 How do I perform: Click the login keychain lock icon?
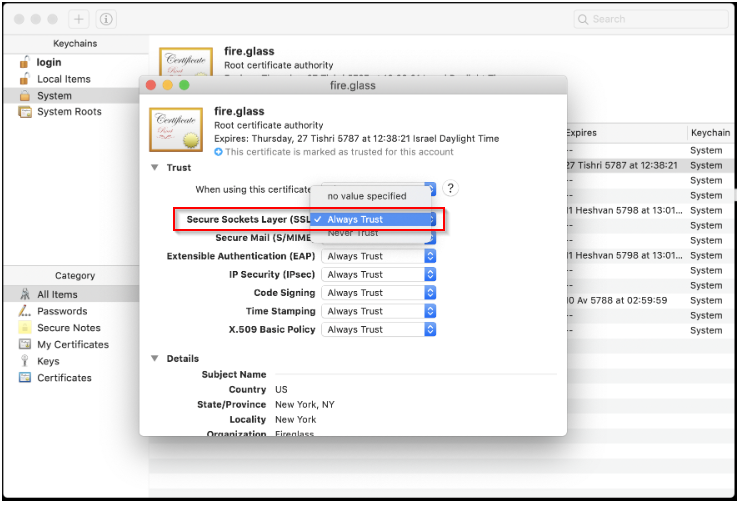tap(25, 62)
